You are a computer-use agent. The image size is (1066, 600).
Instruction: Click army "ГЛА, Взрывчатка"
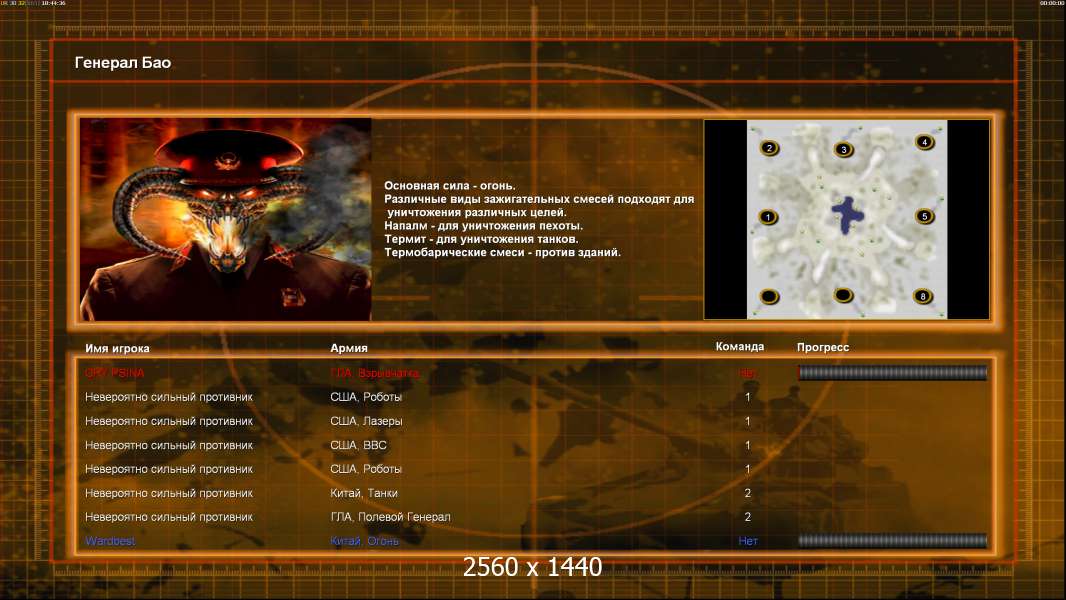coord(374,373)
